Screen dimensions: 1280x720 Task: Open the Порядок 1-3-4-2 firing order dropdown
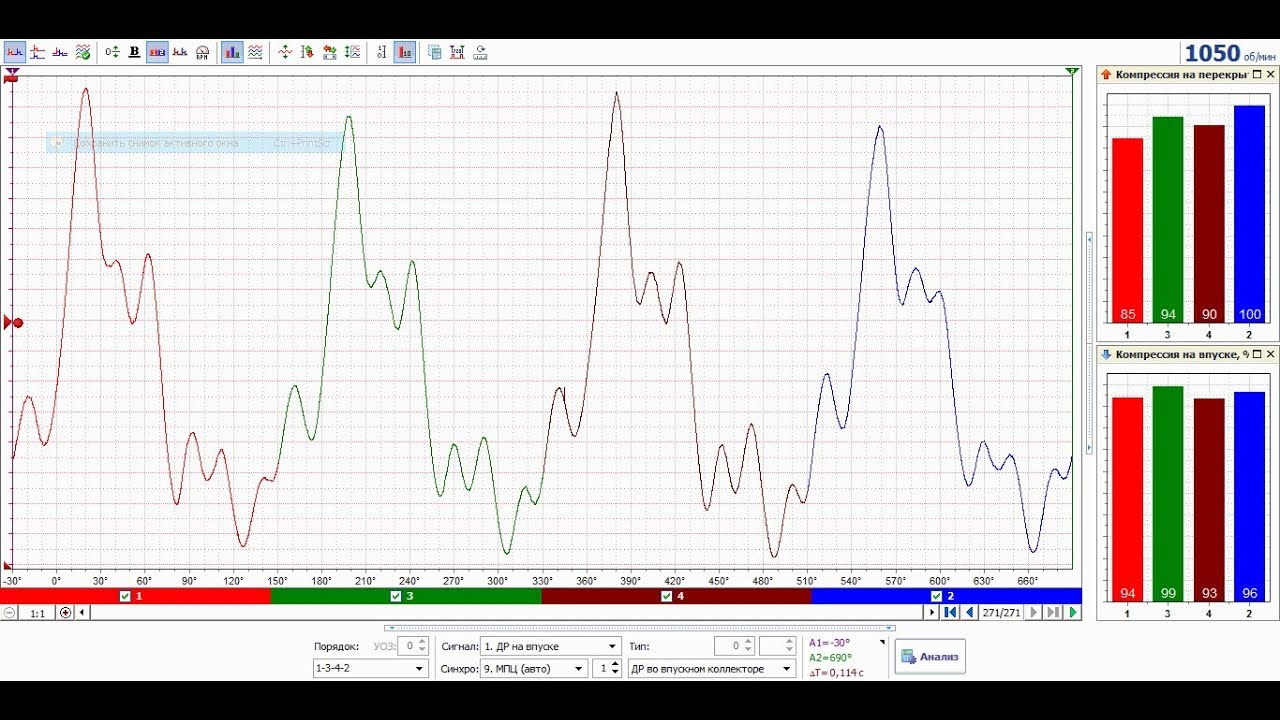(x=371, y=669)
